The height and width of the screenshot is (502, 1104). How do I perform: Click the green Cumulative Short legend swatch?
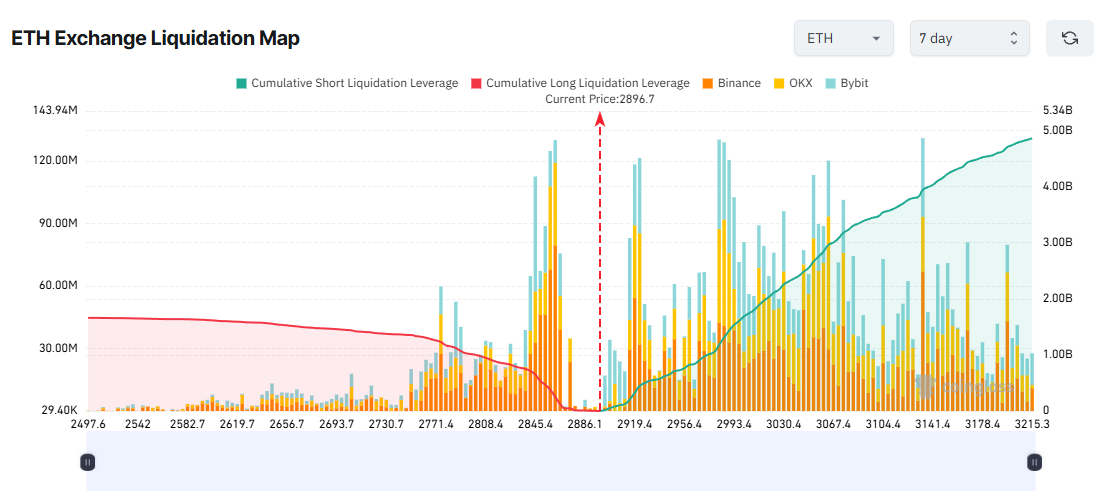pyautogui.click(x=241, y=83)
